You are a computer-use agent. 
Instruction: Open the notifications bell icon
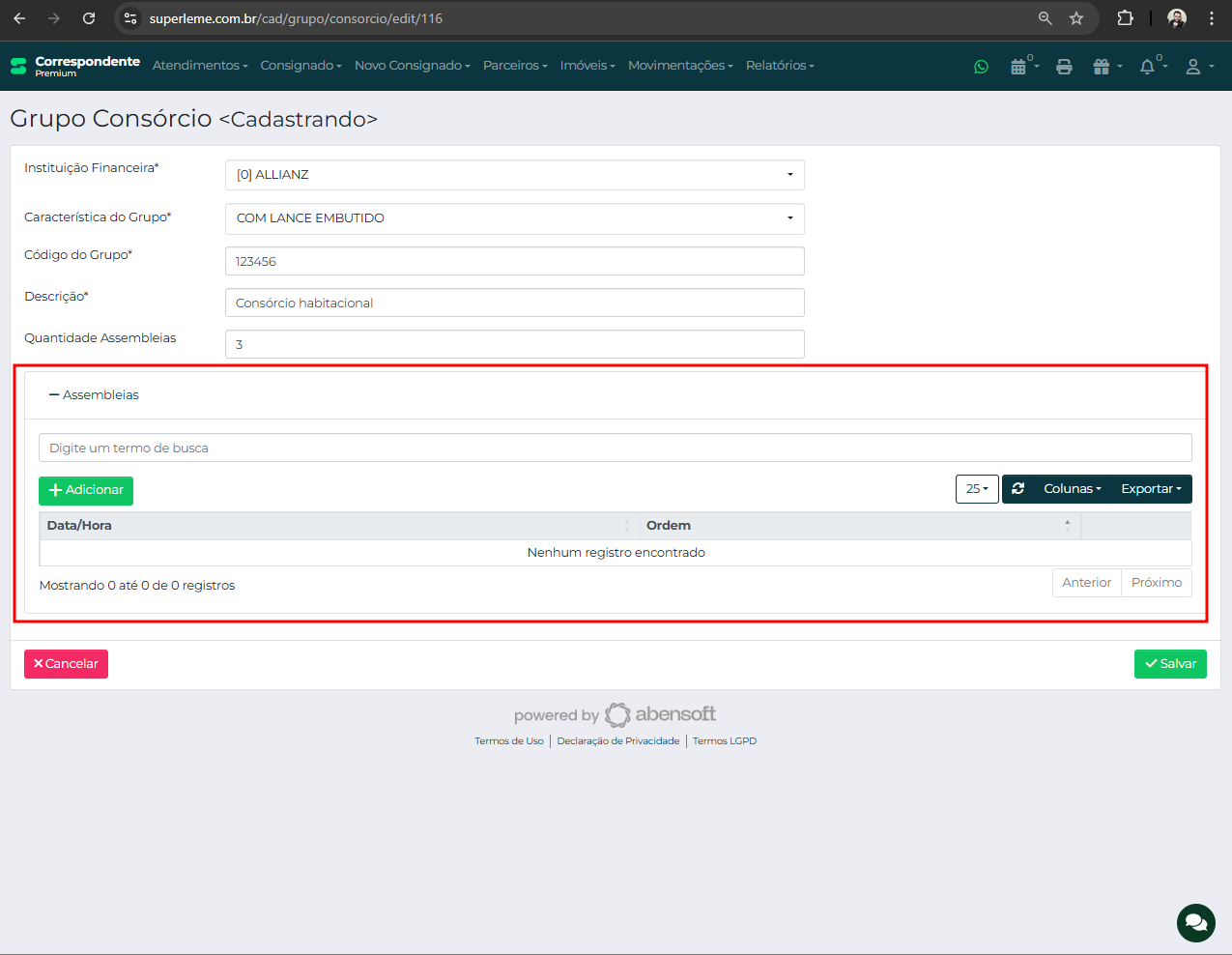(x=1148, y=67)
